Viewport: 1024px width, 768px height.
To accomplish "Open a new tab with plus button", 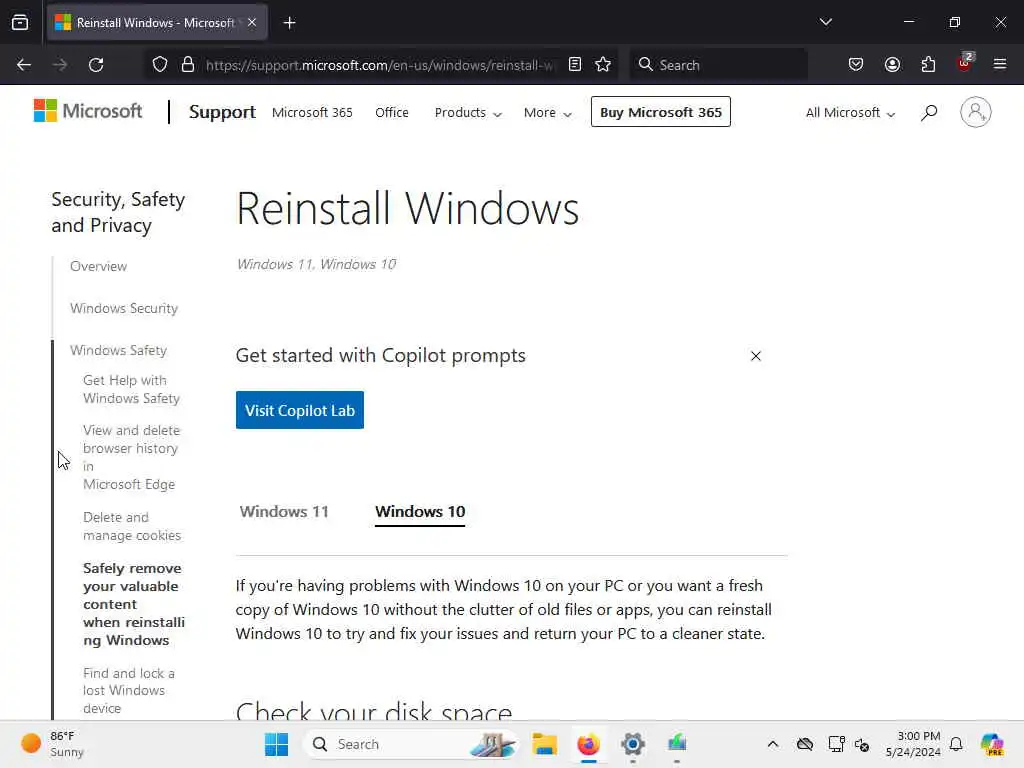I will click(289, 23).
